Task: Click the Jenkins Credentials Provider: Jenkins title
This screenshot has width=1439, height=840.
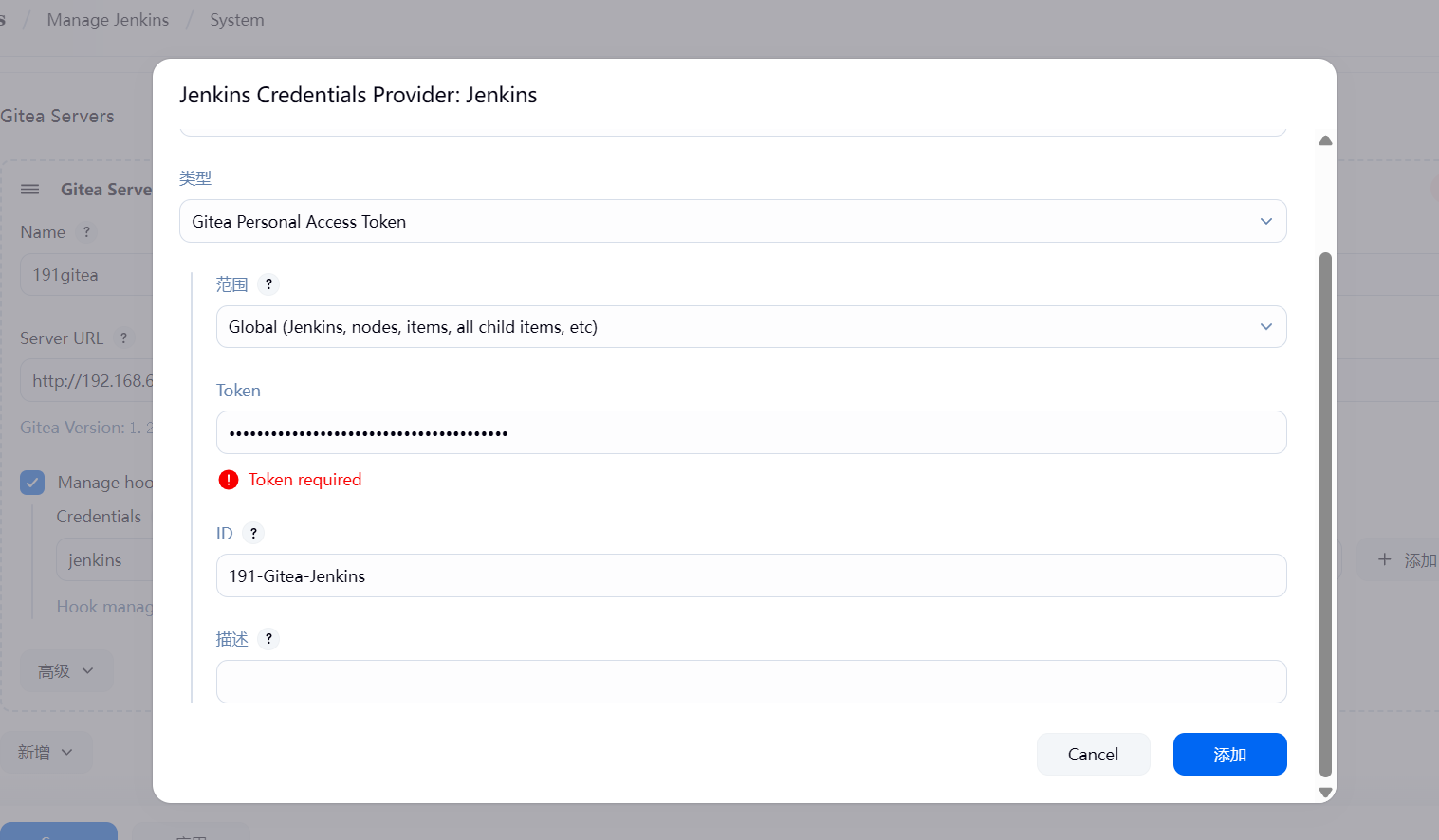Action: 359,95
